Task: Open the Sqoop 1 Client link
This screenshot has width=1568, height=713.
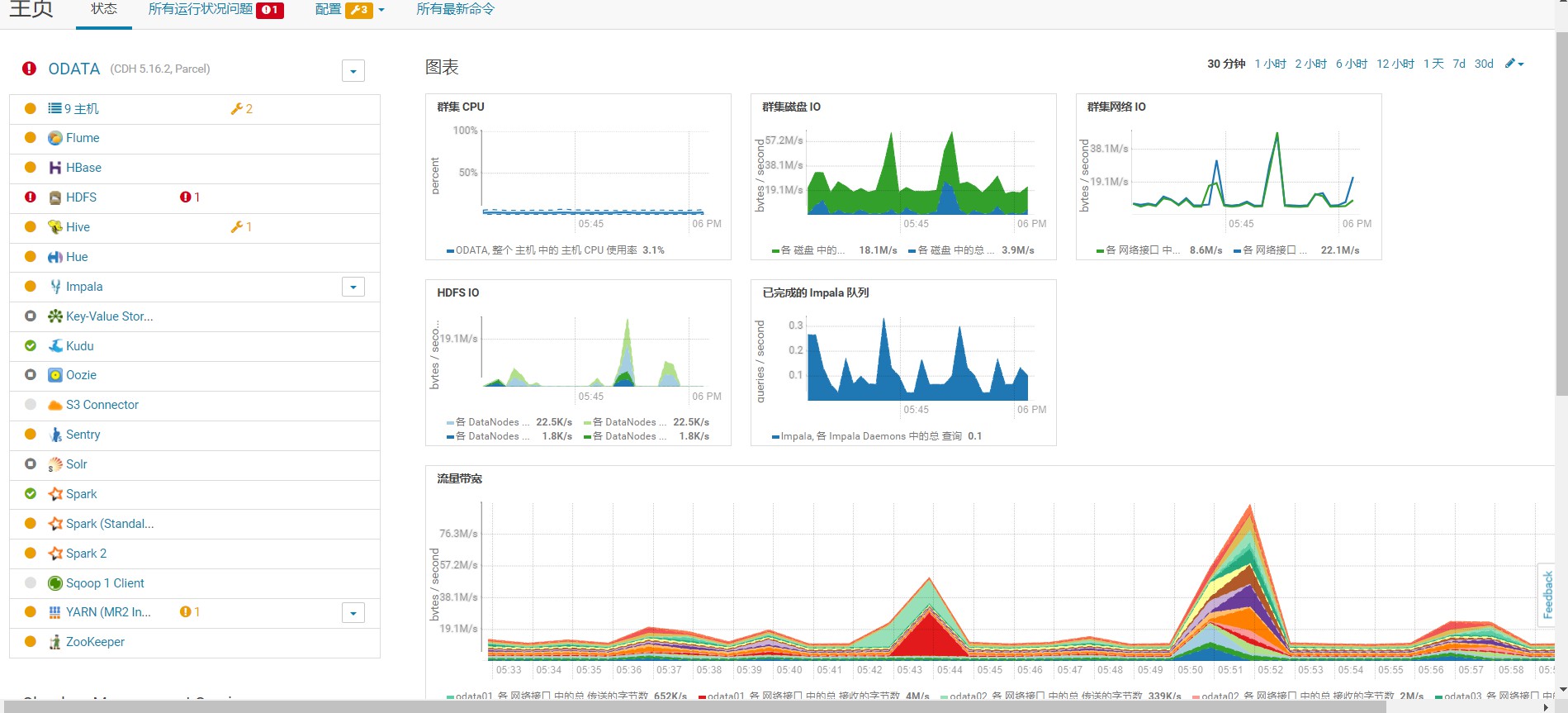Action: coord(106,583)
